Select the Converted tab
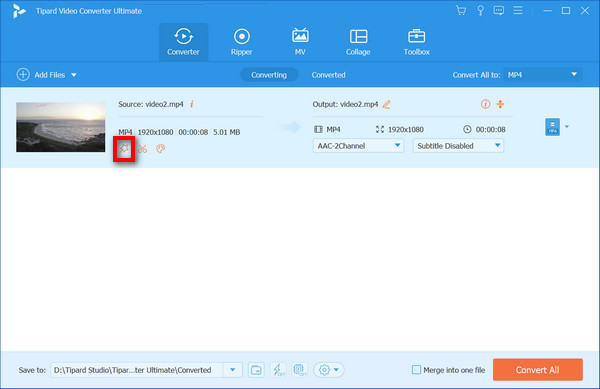 [x=328, y=75]
